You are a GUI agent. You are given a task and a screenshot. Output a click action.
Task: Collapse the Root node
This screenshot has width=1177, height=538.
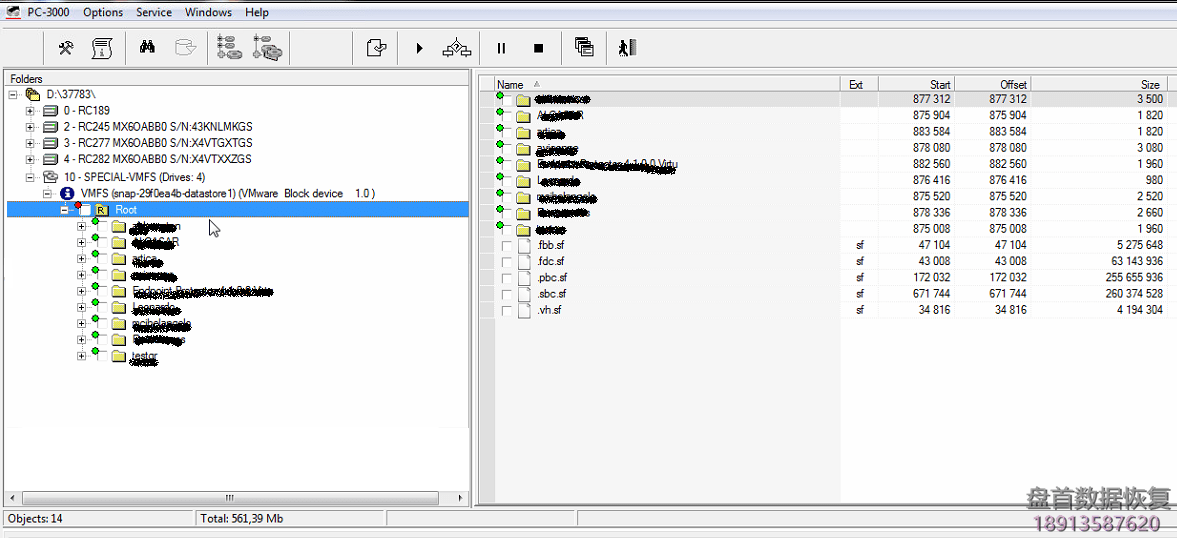click(65, 210)
